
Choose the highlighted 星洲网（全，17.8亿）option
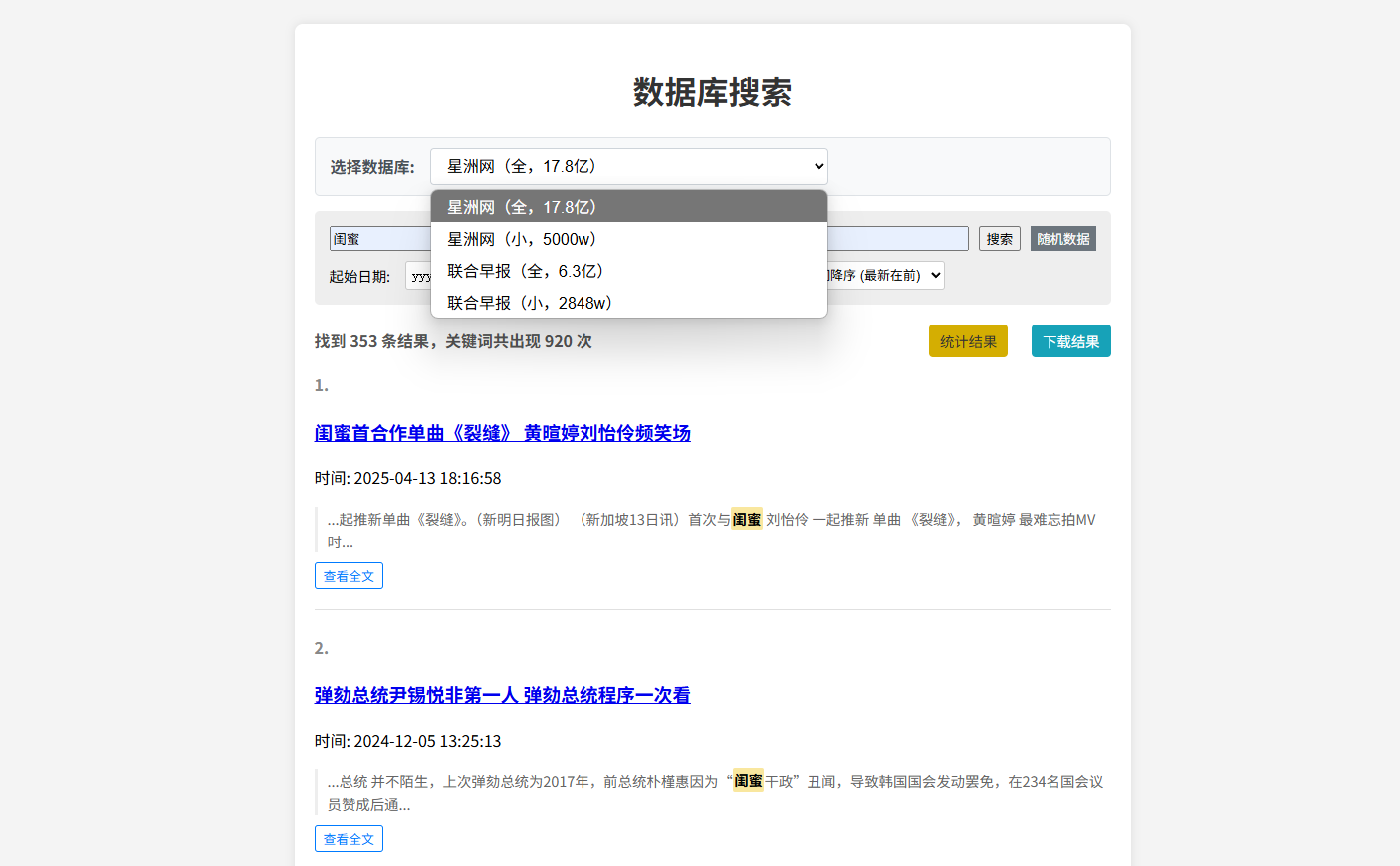[x=520, y=206]
